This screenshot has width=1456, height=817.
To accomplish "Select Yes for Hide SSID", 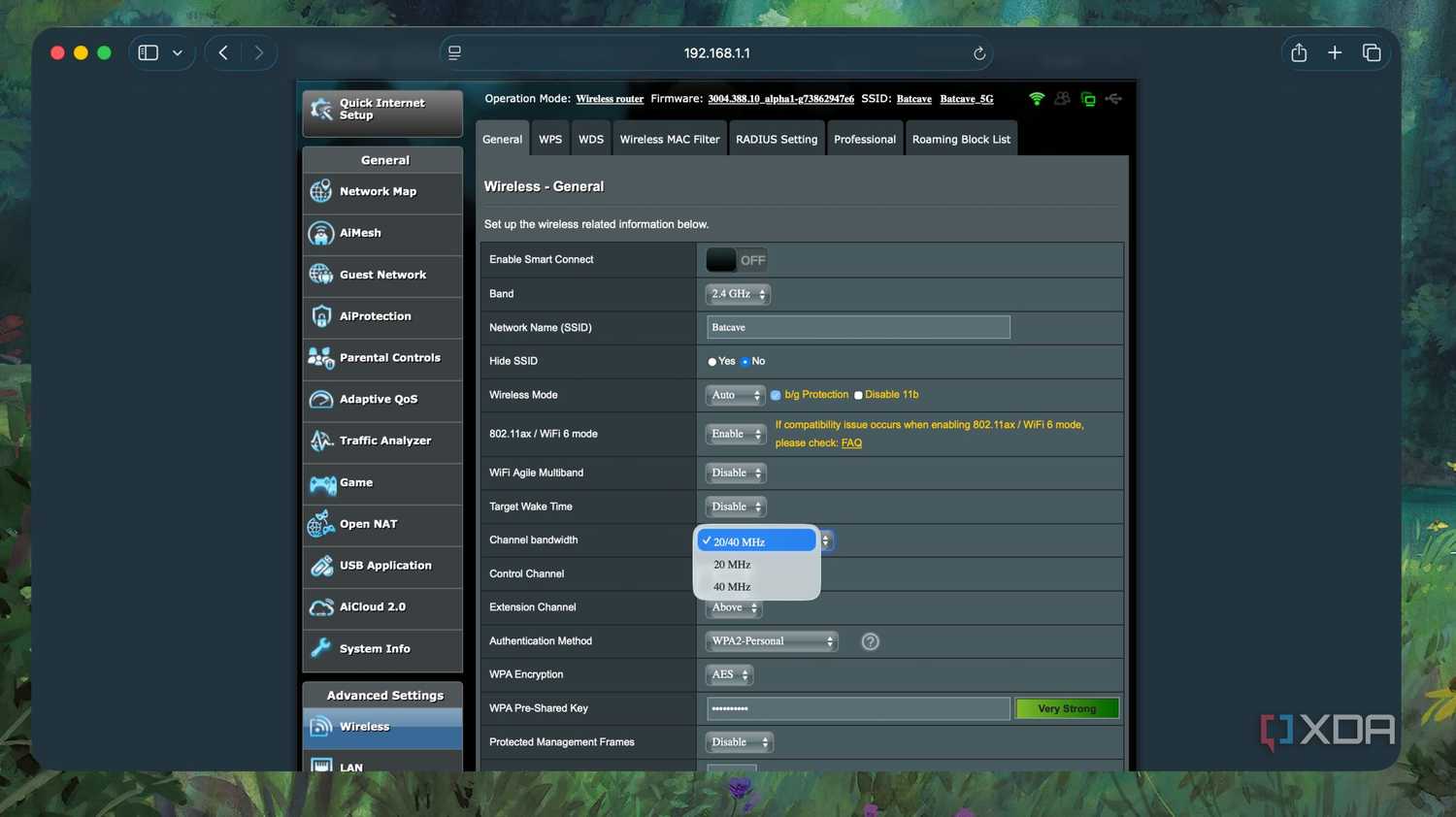I will [x=712, y=362].
